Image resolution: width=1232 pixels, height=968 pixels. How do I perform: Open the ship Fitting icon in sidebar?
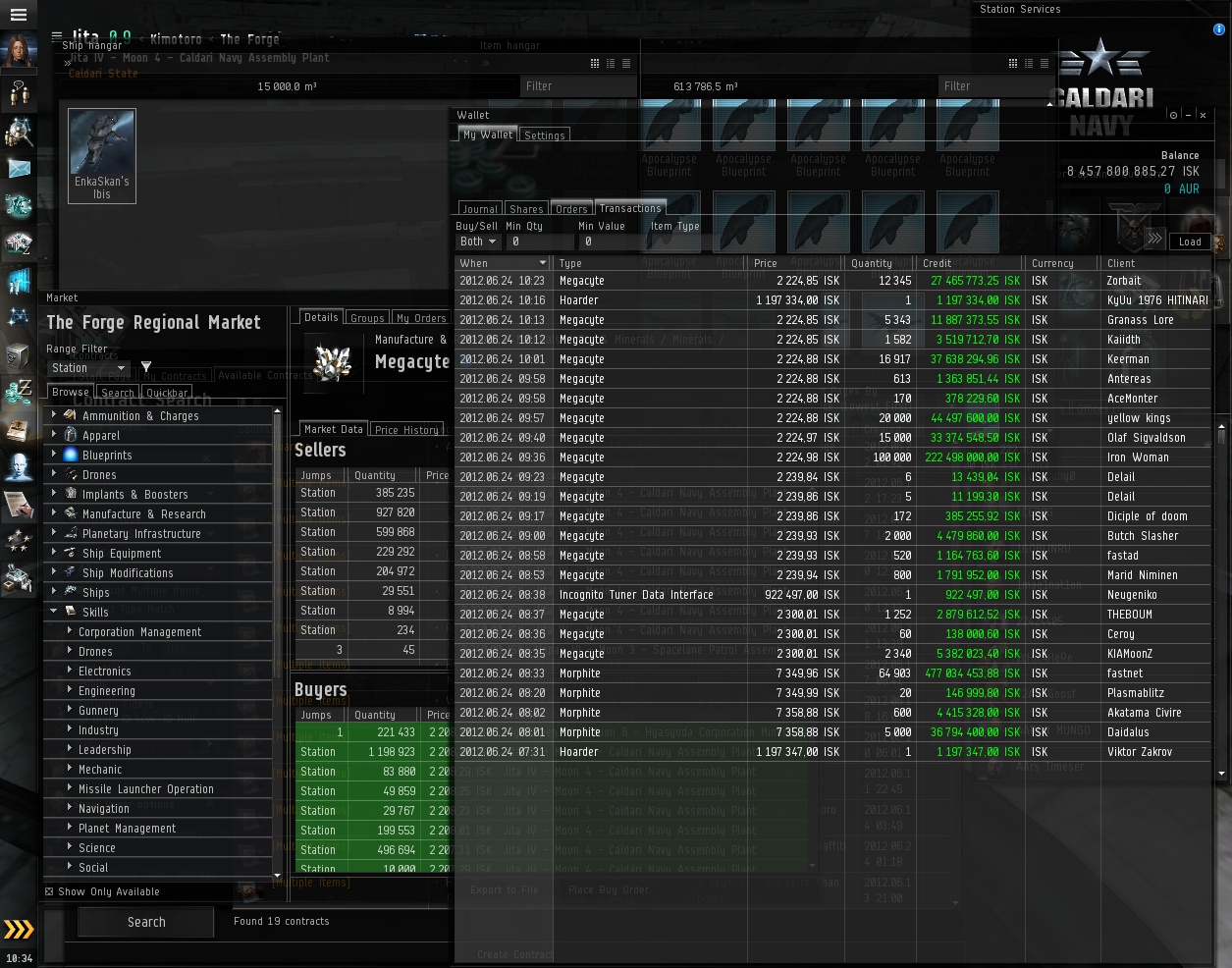point(19,205)
